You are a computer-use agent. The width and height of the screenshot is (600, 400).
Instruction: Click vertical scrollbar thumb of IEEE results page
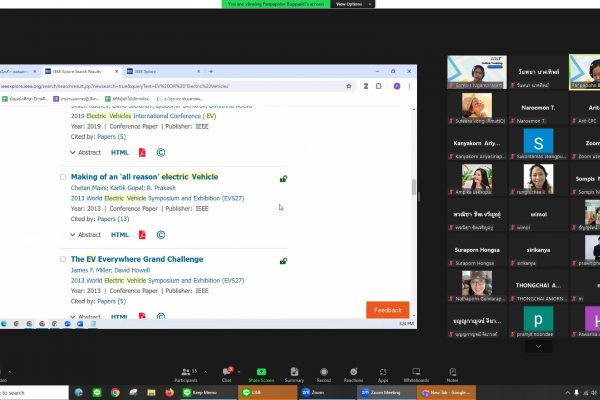pos(414,187)
